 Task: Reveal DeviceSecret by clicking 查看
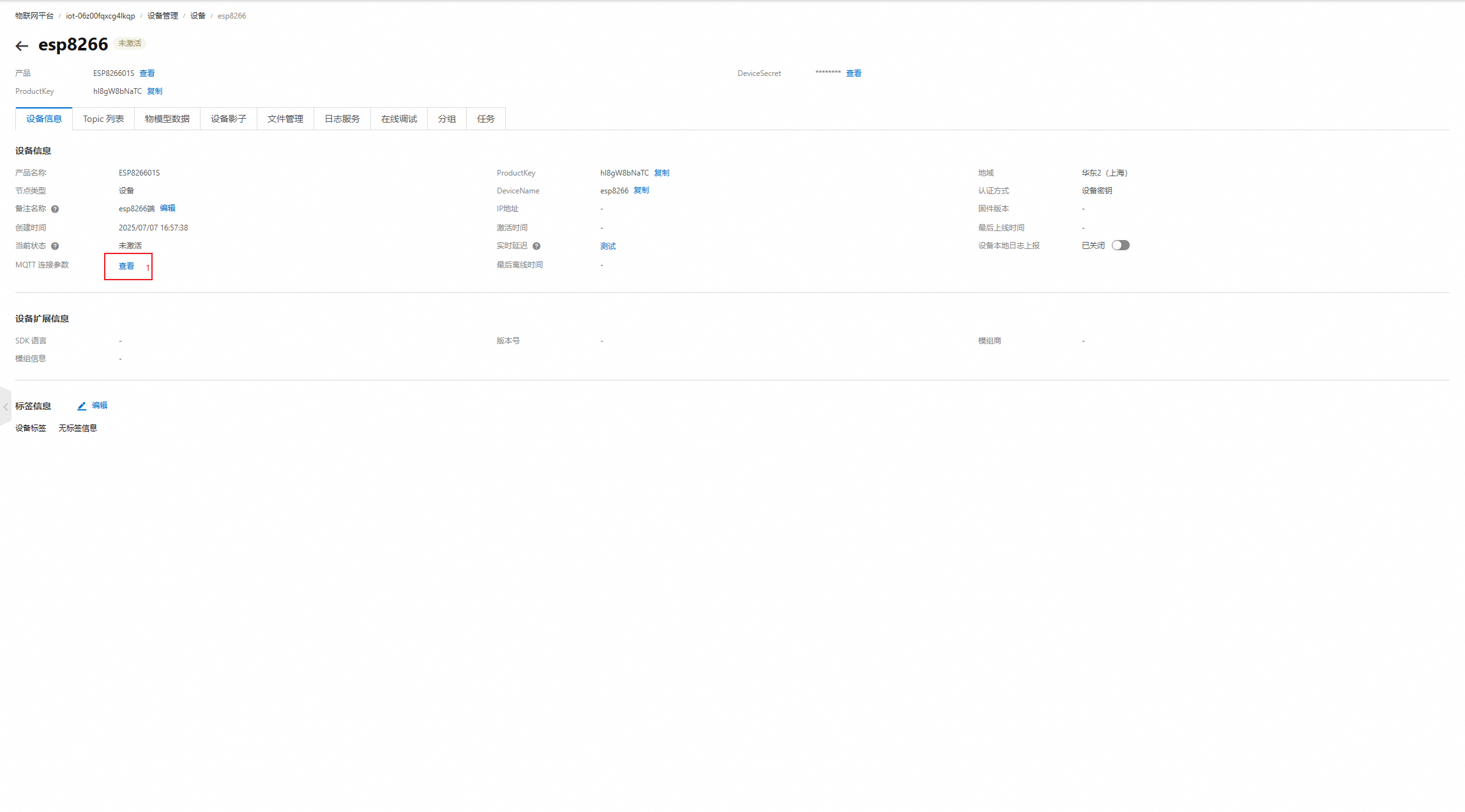853,73
